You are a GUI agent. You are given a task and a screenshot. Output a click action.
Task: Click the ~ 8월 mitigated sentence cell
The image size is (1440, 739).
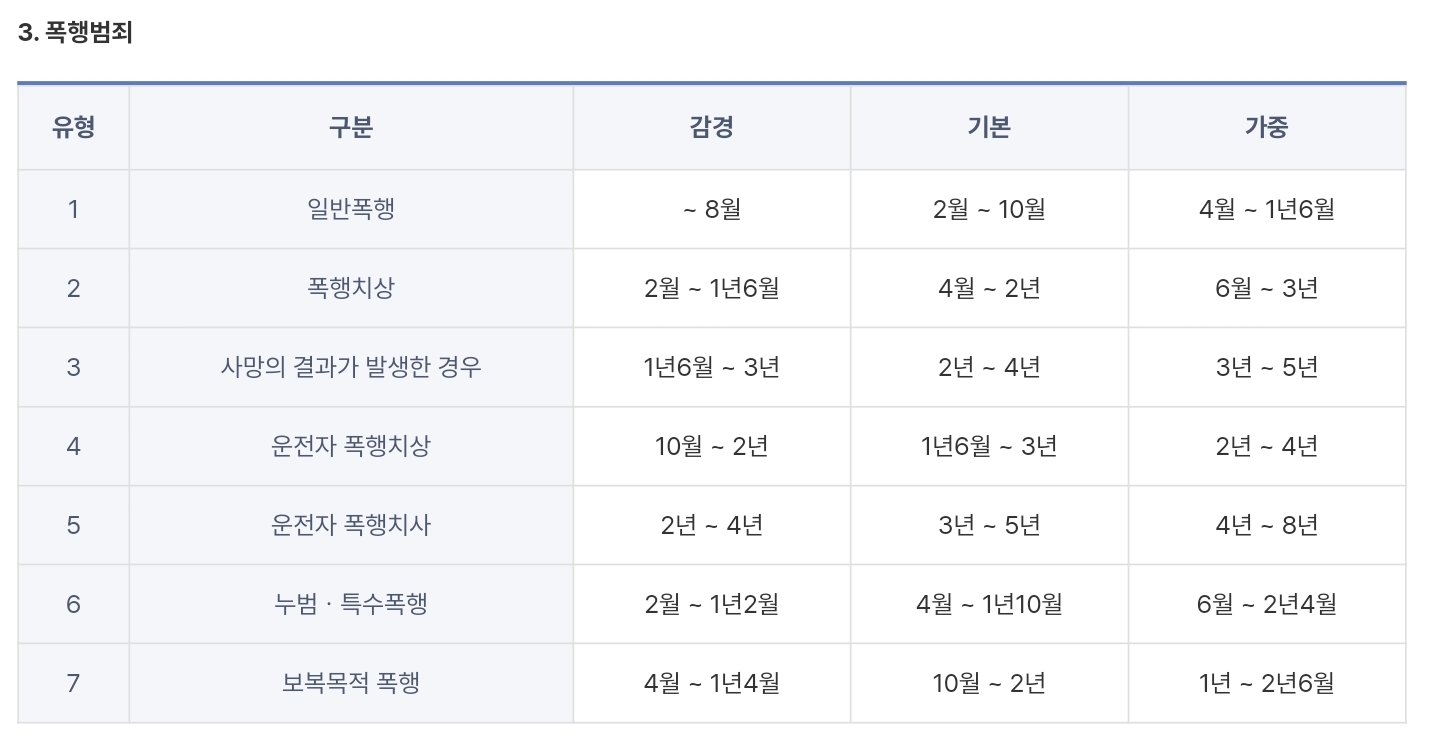tap(711, 209)
